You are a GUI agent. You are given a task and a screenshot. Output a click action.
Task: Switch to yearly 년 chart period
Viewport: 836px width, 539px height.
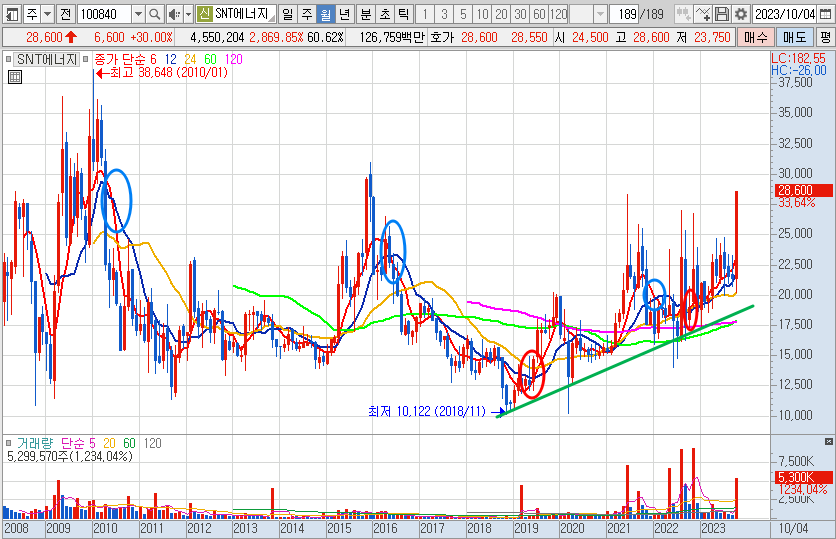(344, 14)
